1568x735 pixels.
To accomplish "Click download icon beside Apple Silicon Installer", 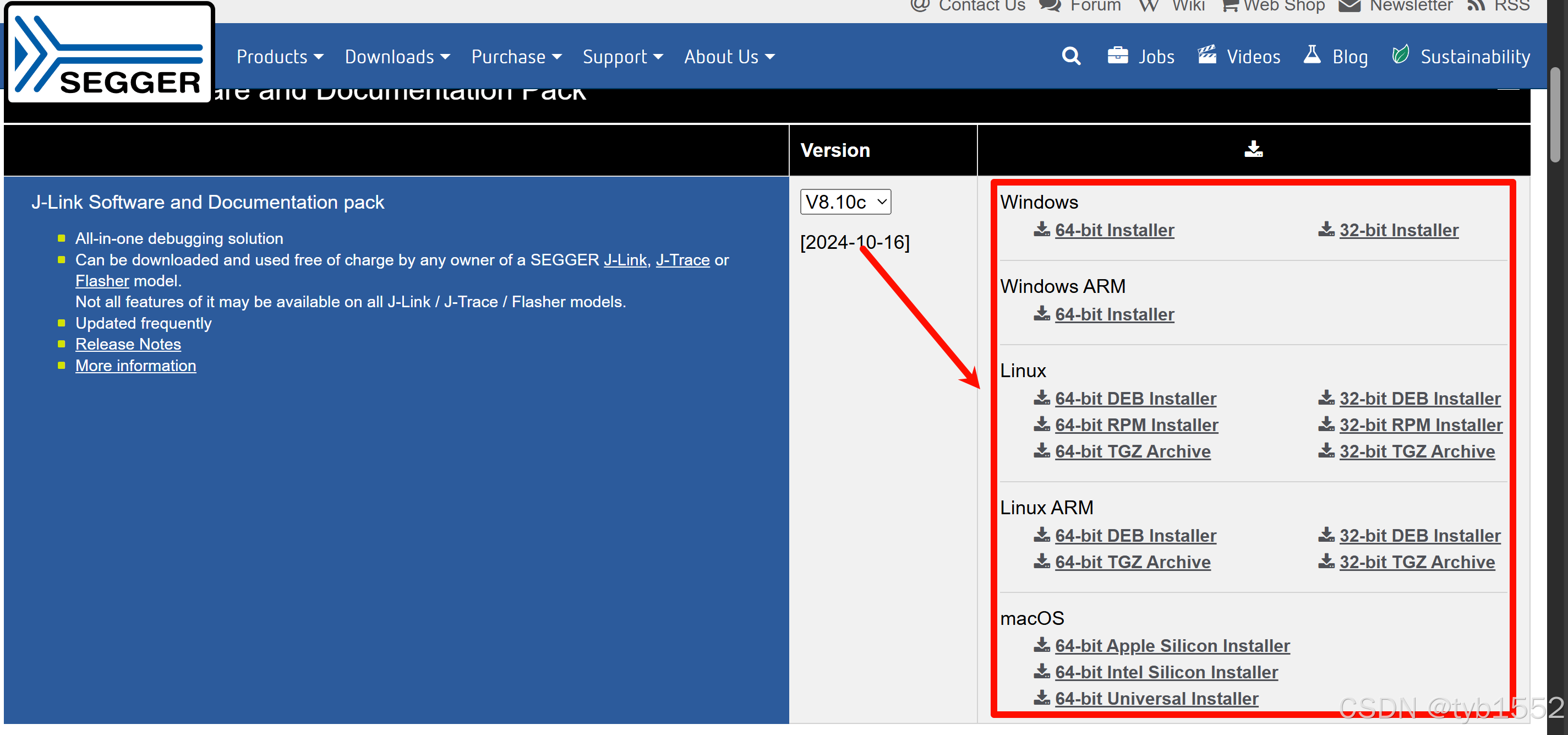I will click(1041, 645).
